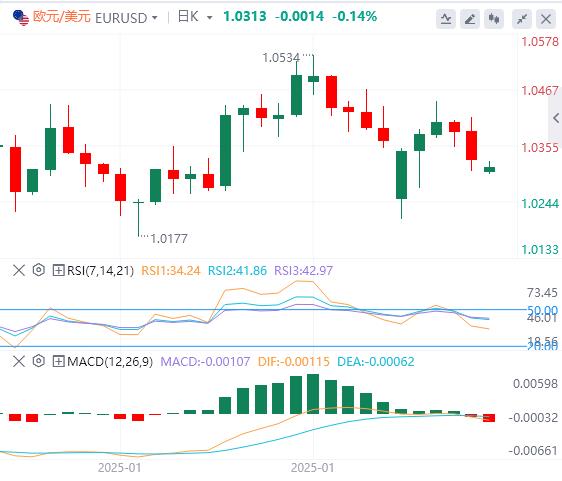This screenshot has width=562, height=481.
Task: Toggle the RSI1 orange line label
Action: tap(171, 271)
